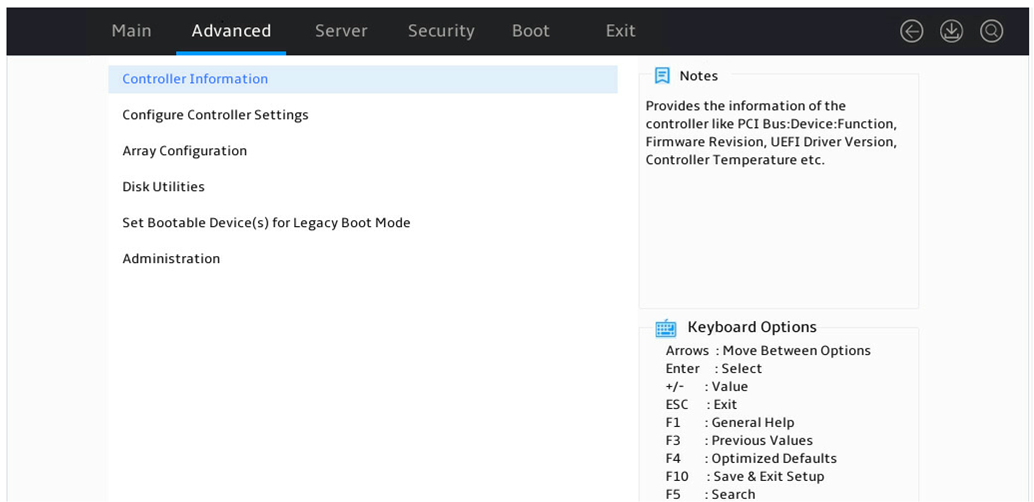Click the F4 Optimized Defaults hint
The height and width of the screenshot is (502, 1034).
click(751, 458)
